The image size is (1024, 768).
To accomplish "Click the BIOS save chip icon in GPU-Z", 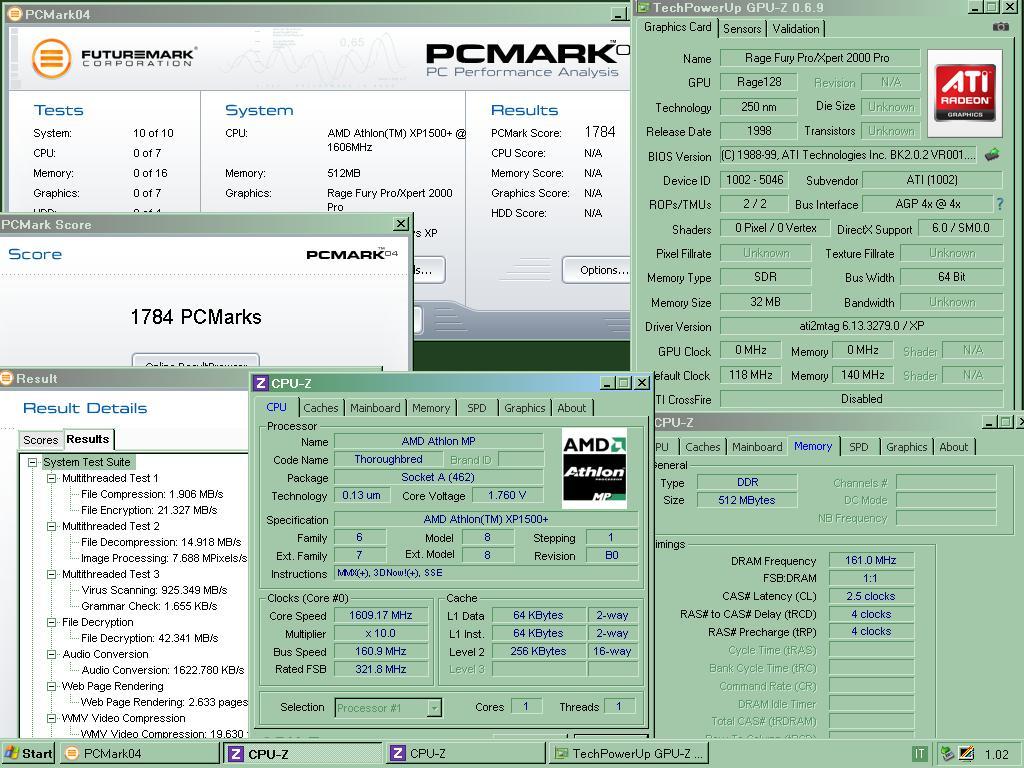I will tap(992, 155).
